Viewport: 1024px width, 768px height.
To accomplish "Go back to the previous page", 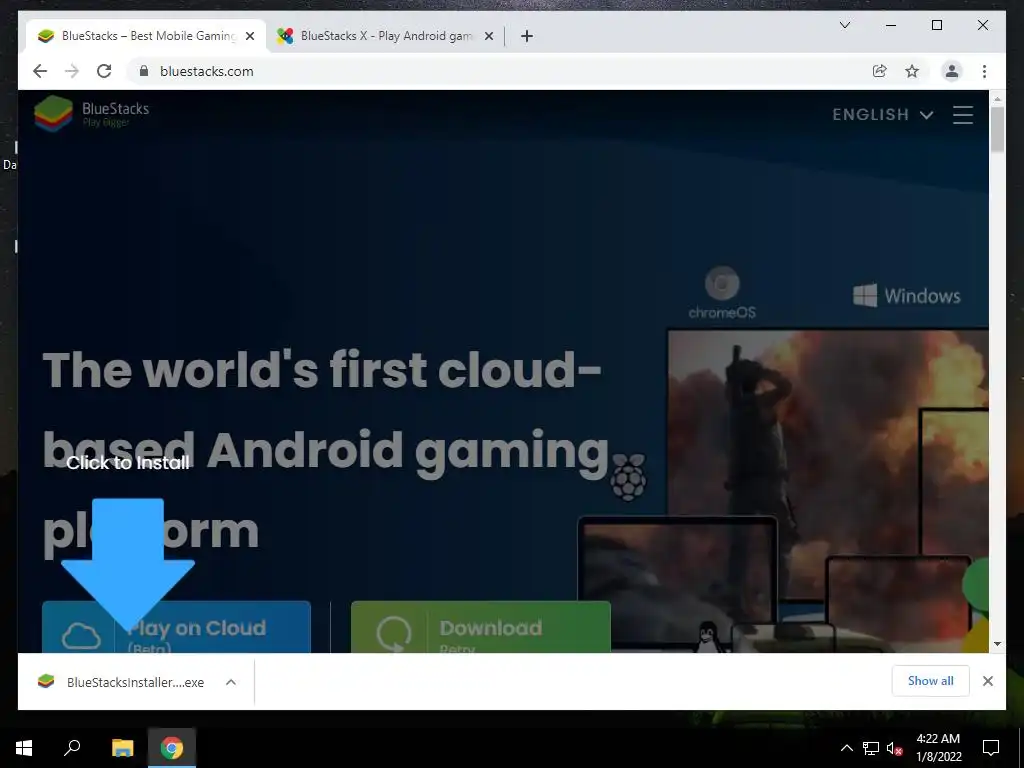I will pyautogui.click(x=40, y=71).
